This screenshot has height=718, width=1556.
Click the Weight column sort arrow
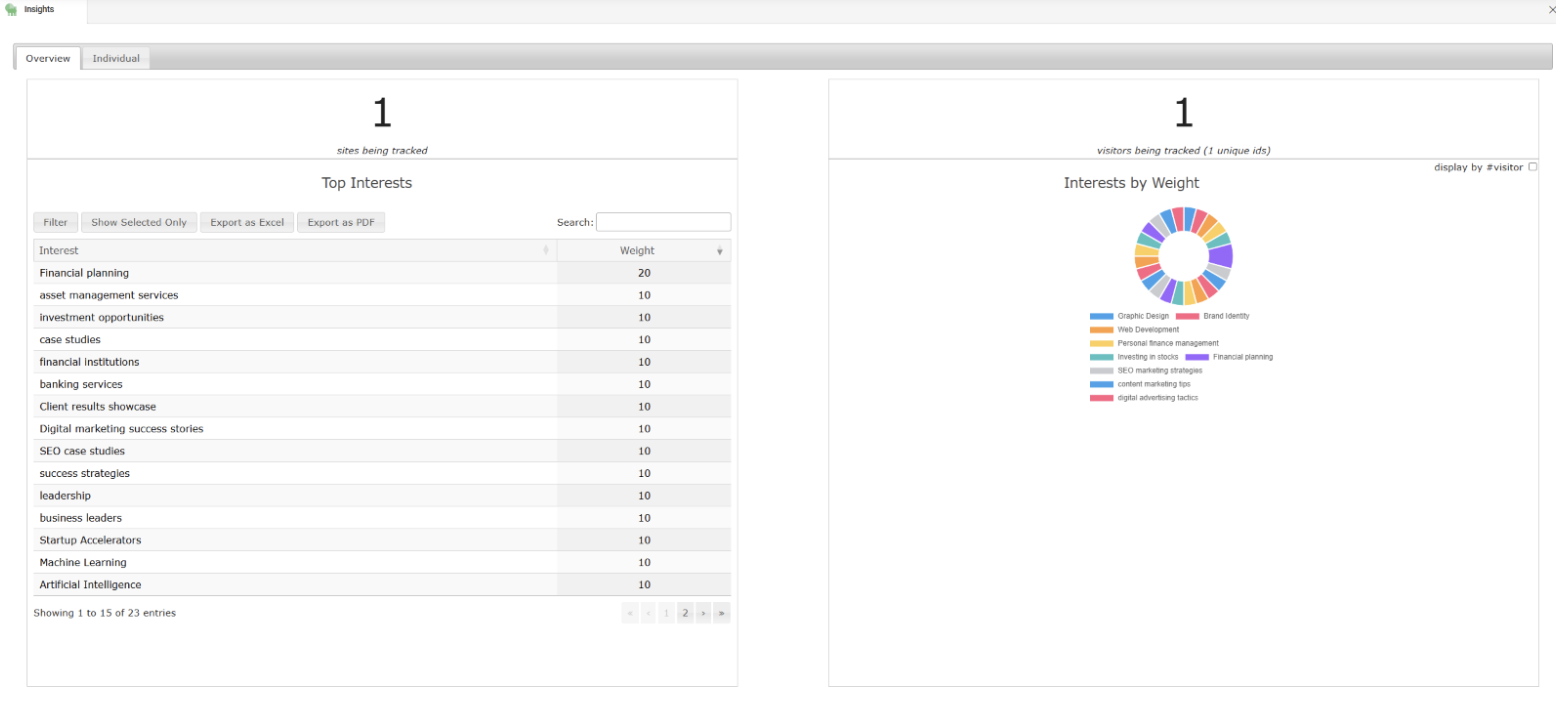tap(719, 251)
